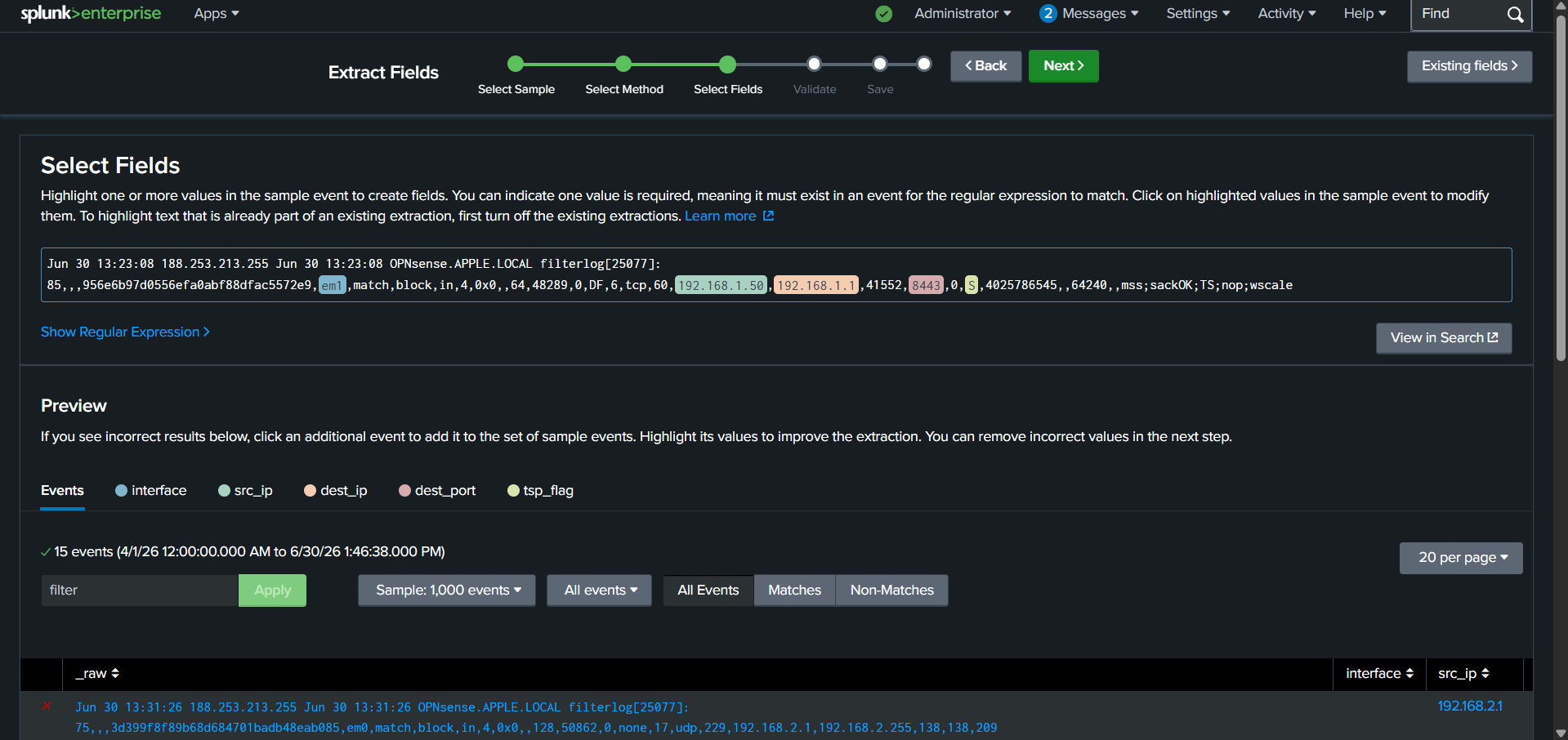The width and height of the screenshot is (1568, 740).
Task: Open the All events time range dropdown
Action: click(600, 591)
